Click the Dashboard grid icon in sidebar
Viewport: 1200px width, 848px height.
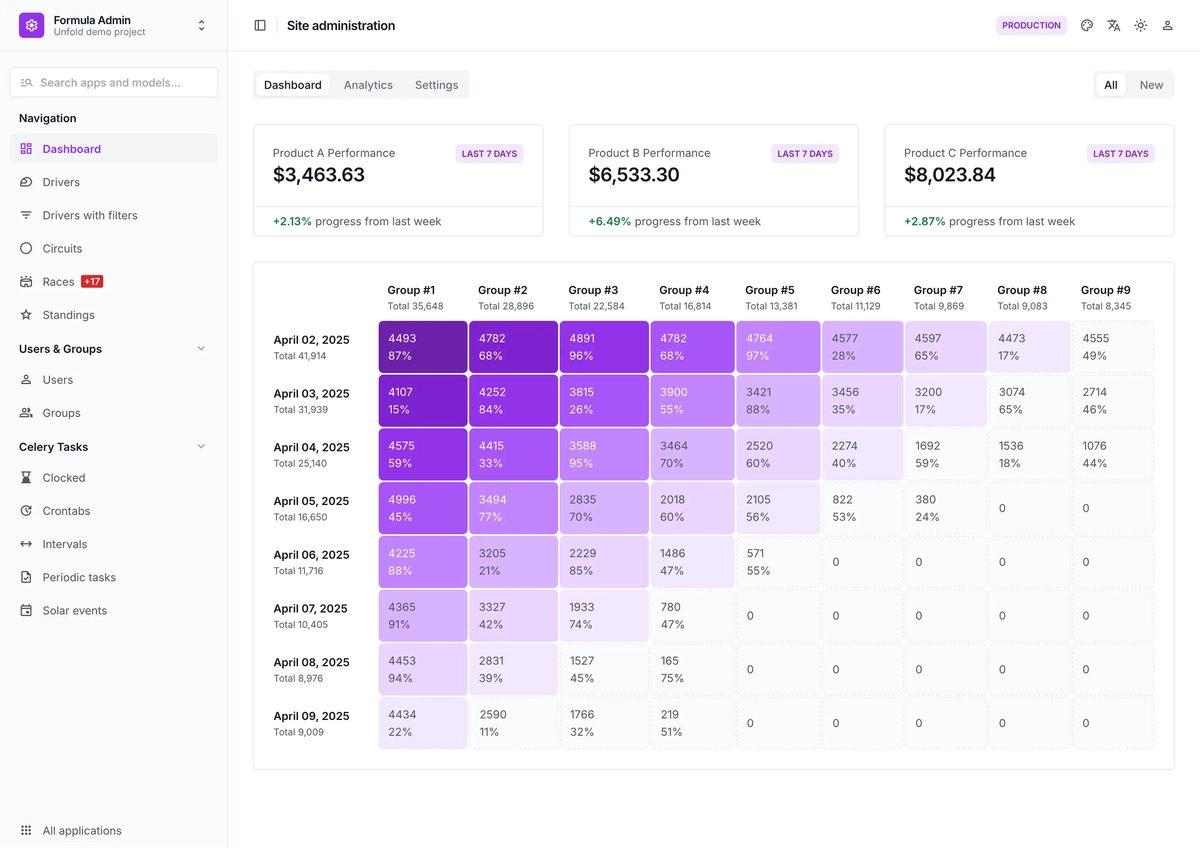pyautogui.click(x=26, y=149)
